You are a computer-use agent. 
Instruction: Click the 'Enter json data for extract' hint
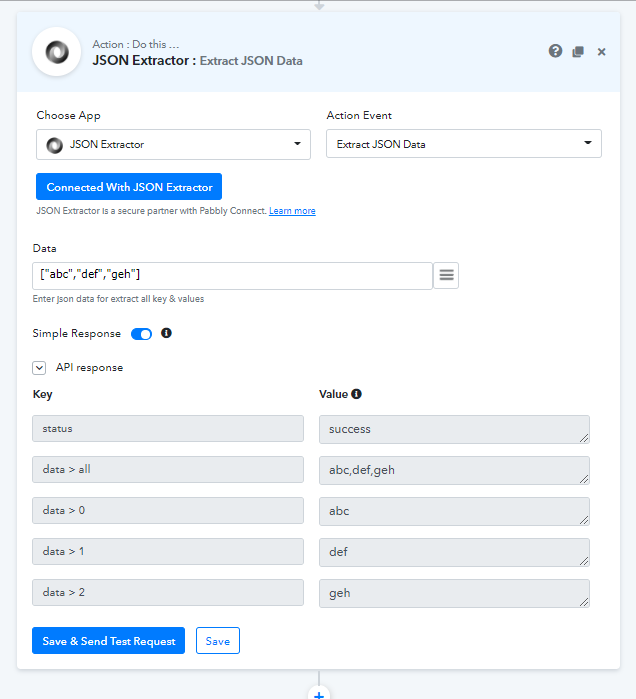[x=118, y=299]
